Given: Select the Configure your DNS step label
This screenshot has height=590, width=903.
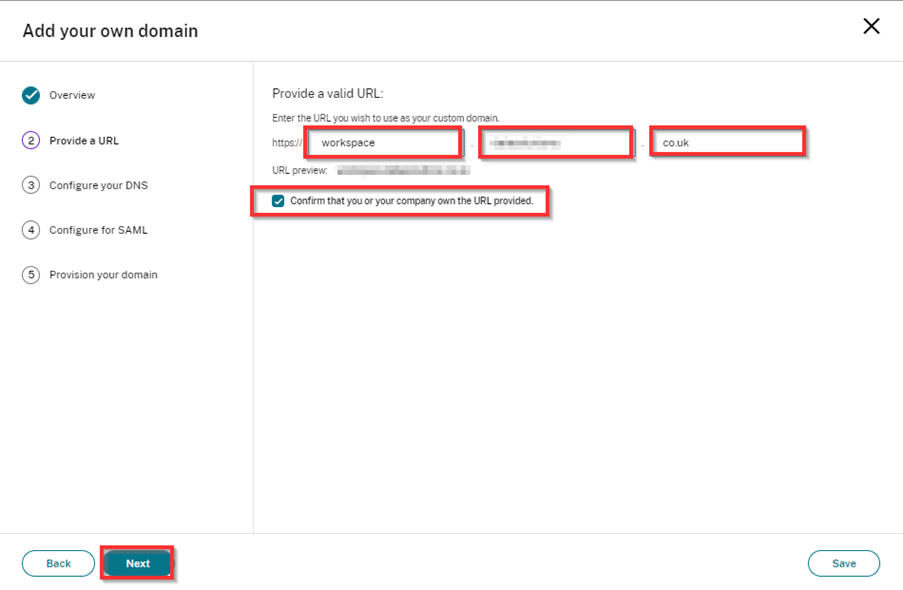Looking at the screenshot, I should pos(100,185).
